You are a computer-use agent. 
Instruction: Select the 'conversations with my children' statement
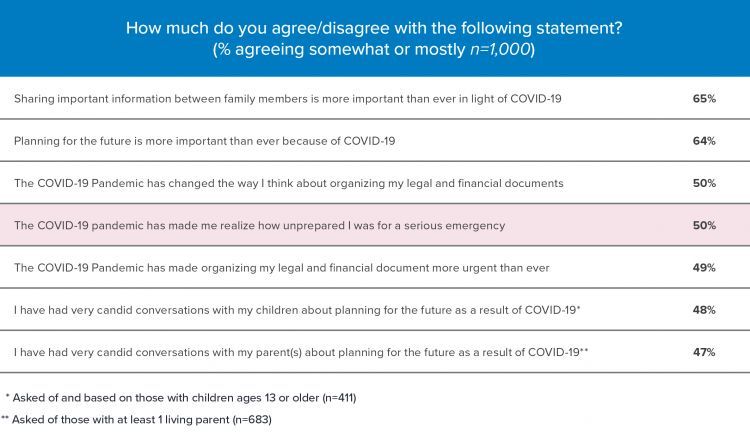[x=297, y=310]
